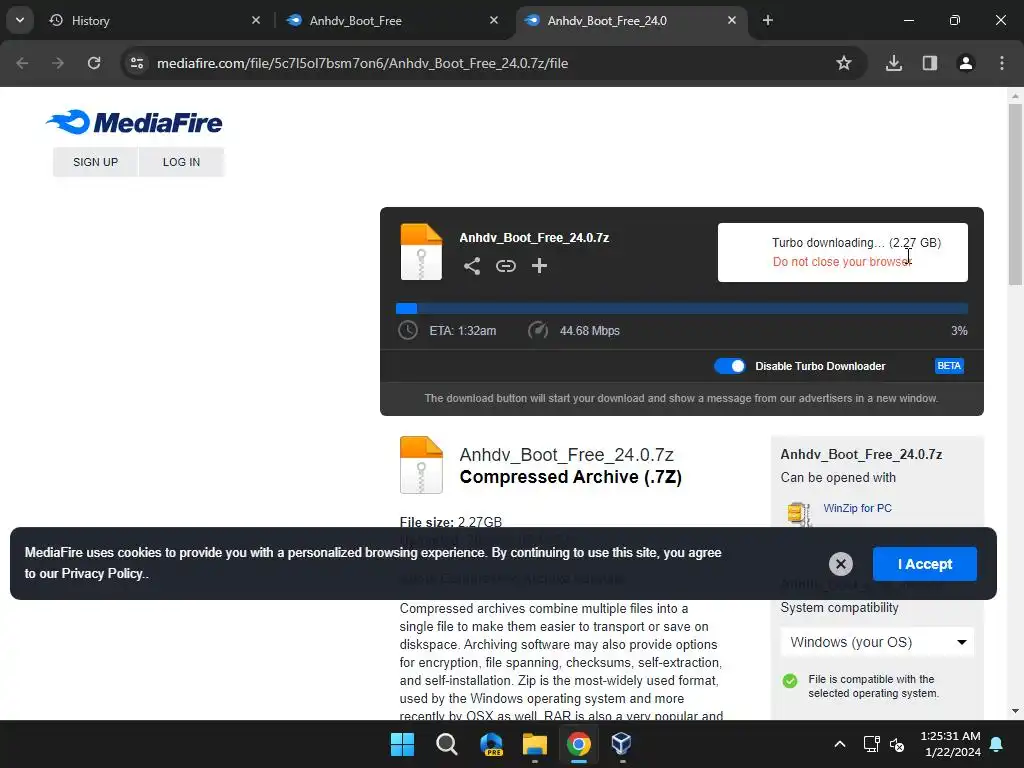Click the plus icon to save file

point(539,266)
